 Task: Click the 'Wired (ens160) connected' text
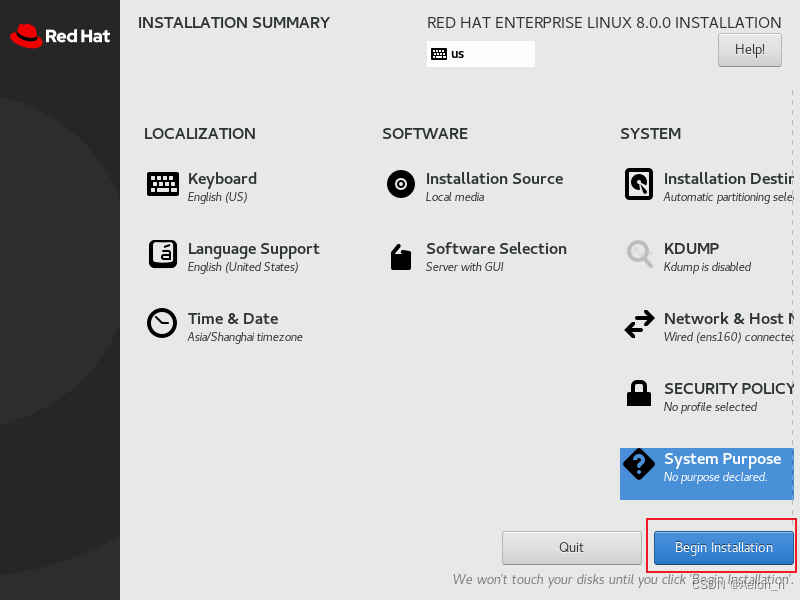tap(729, 337)
